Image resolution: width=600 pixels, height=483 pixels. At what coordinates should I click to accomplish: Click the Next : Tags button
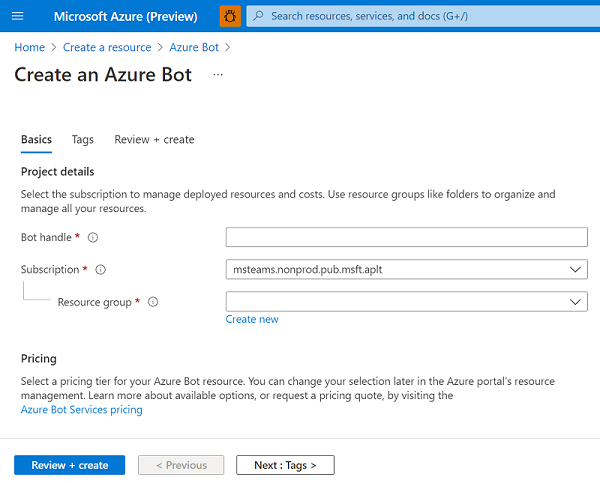(x=285, y=465)
